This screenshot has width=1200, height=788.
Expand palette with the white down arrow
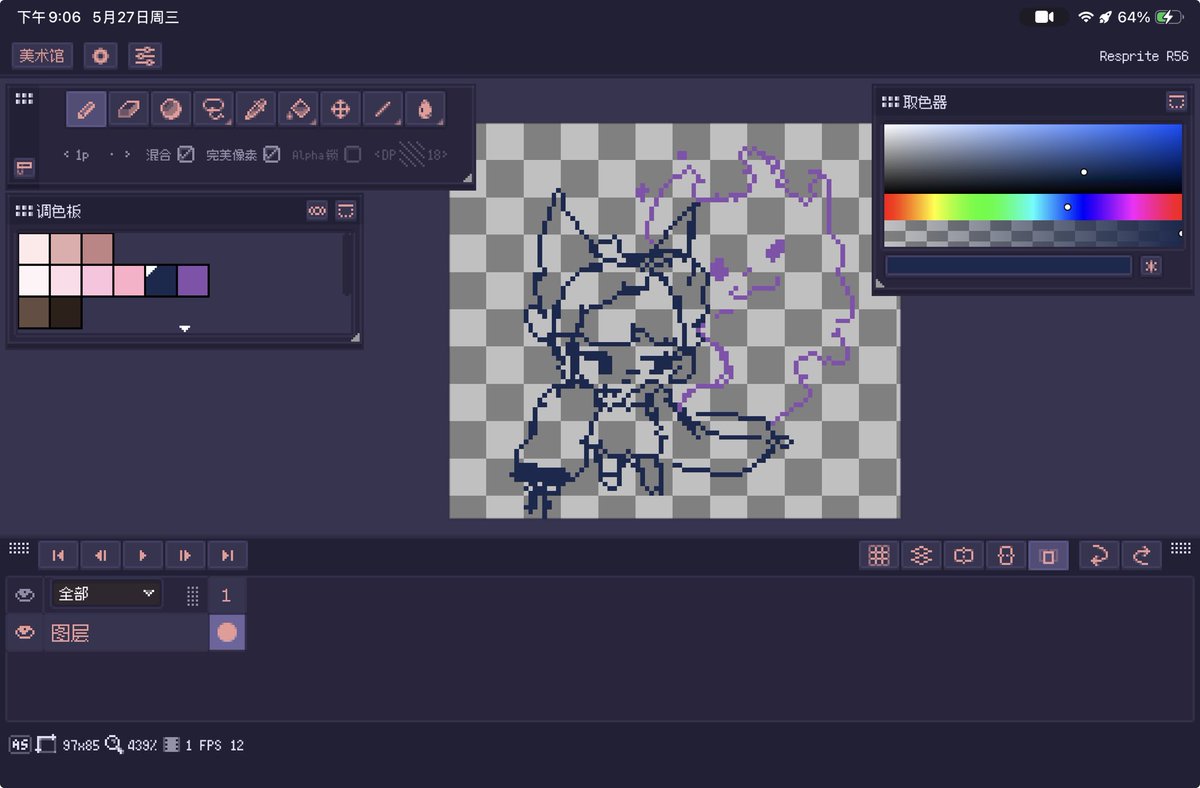coord(185,328)
